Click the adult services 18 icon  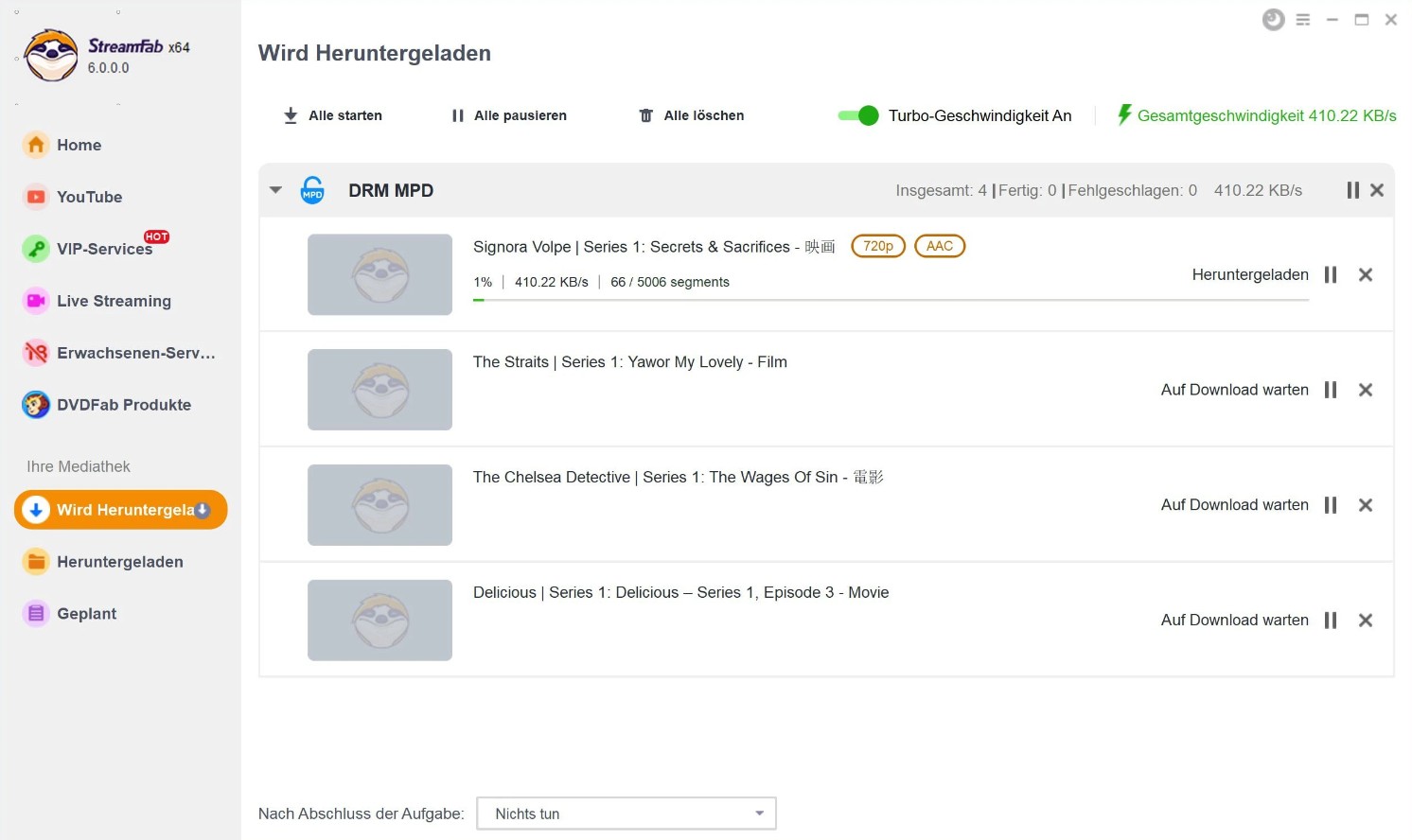36,353
